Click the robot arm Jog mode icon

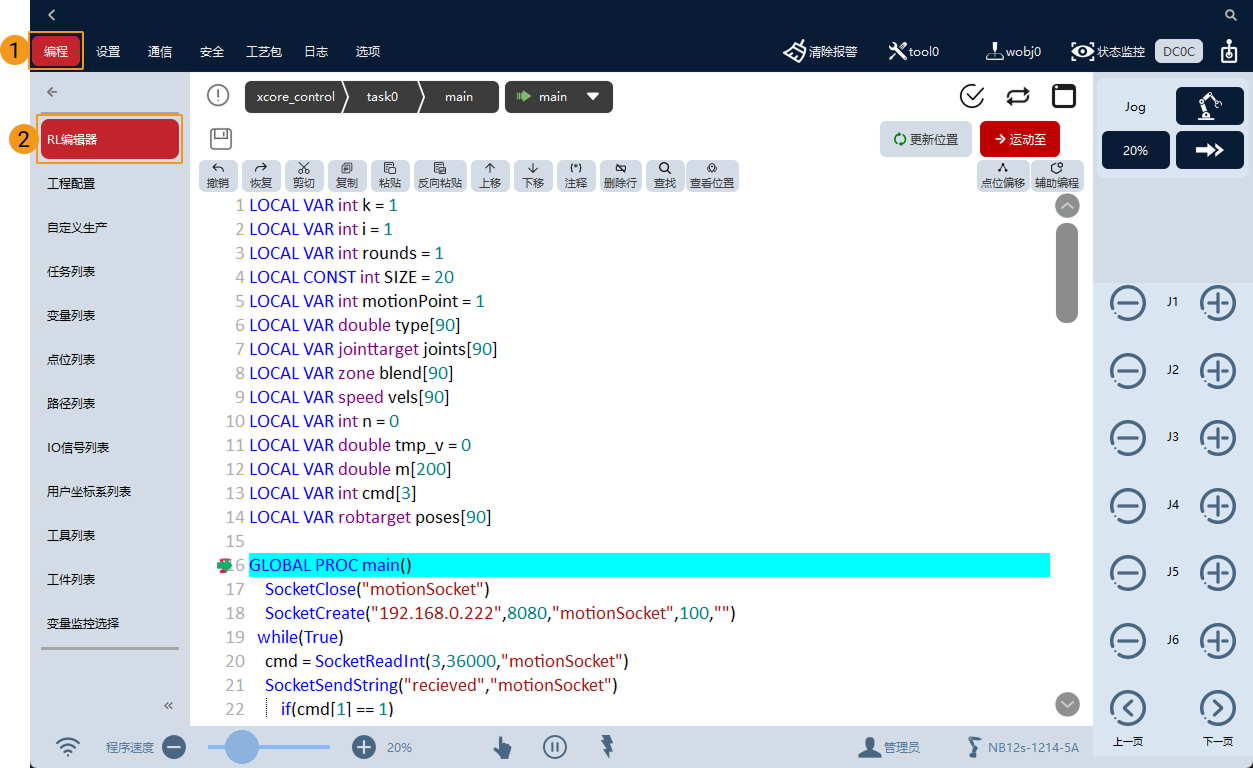pyautogui.click(x=1210, y=106)
